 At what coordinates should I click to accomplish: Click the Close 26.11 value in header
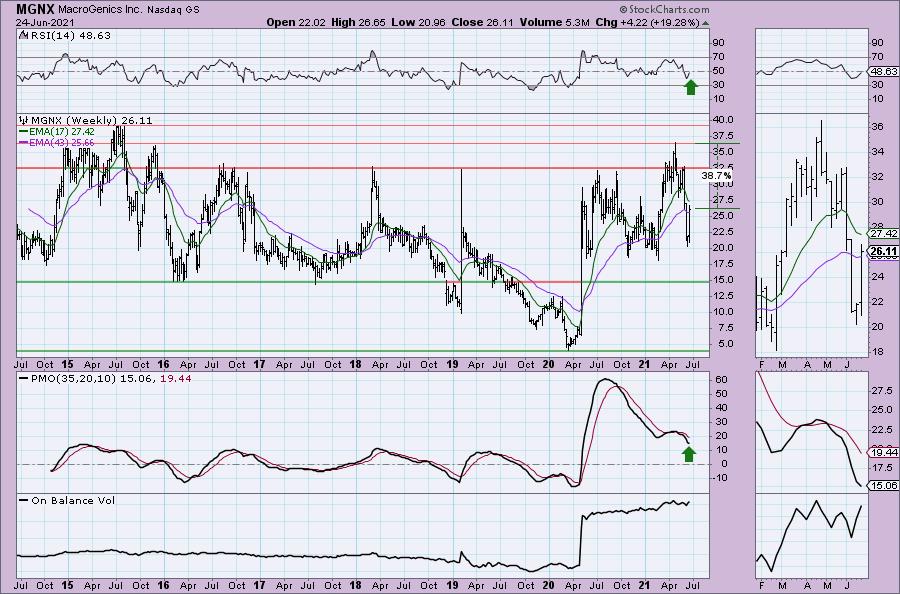tap(483, 22)
